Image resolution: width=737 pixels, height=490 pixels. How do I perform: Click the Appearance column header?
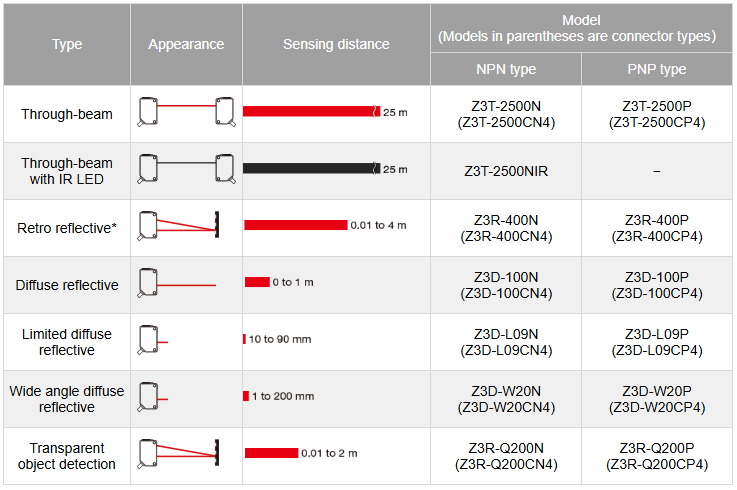point(186,44)
